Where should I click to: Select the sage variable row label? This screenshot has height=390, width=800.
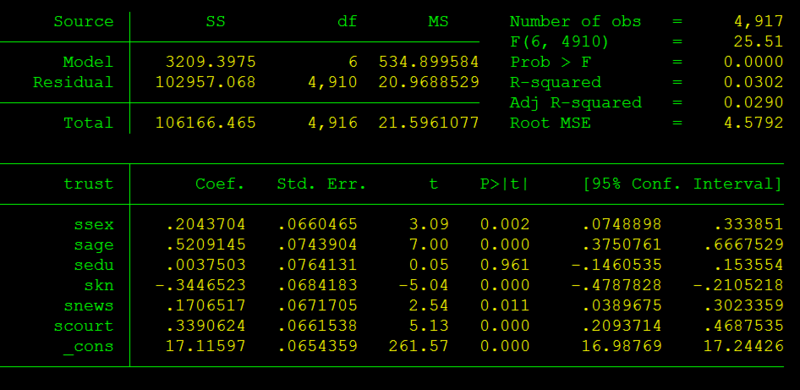pyautogui.click(x=93, y=246)
